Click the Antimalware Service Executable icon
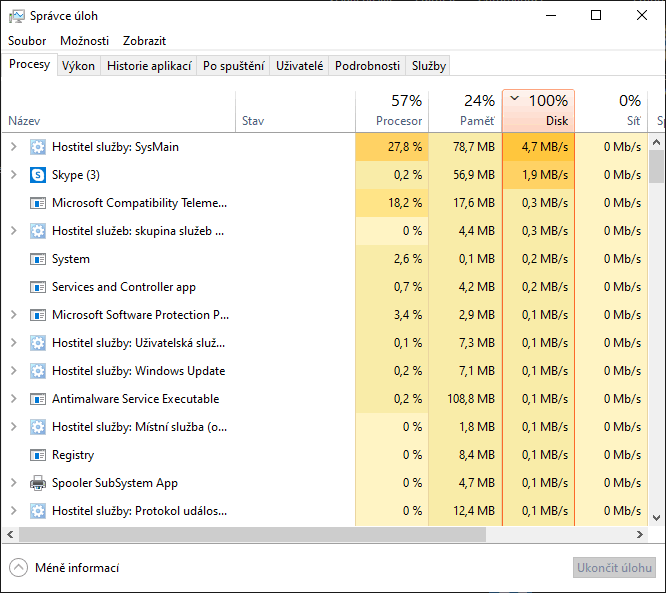 pos(38,399)
